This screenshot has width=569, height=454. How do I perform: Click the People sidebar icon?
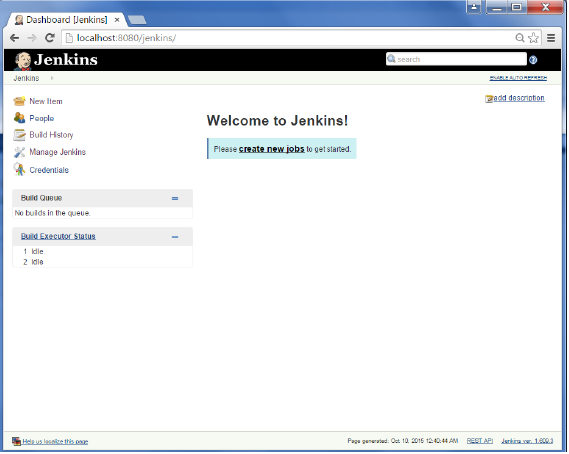(x=19, y=118)
